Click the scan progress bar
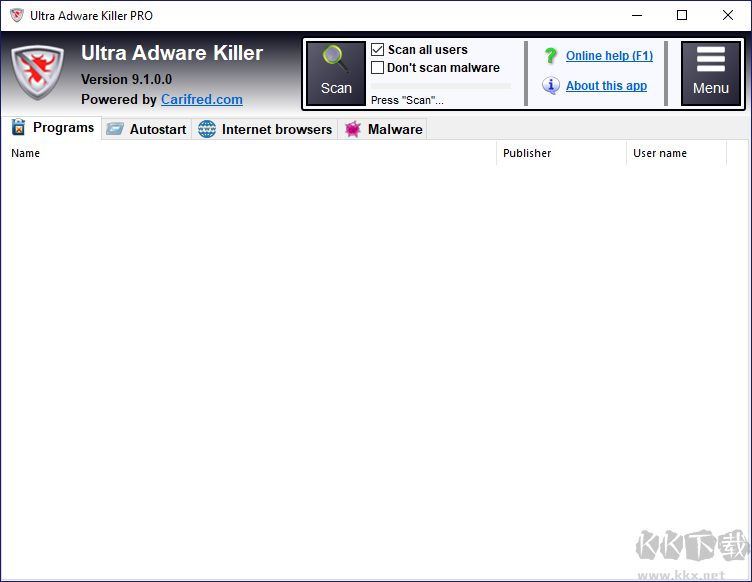Image resolution: width=752 pixels, height=582 pixels. pos(441,86)
